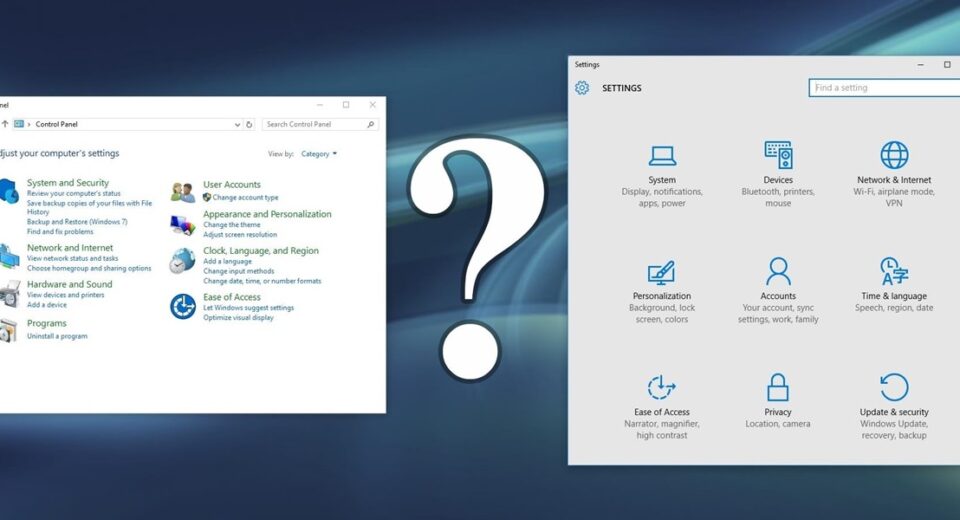Screen dimensions: 960x520
Task: Click View devices and printers link
Action: (x=66, y=295)
